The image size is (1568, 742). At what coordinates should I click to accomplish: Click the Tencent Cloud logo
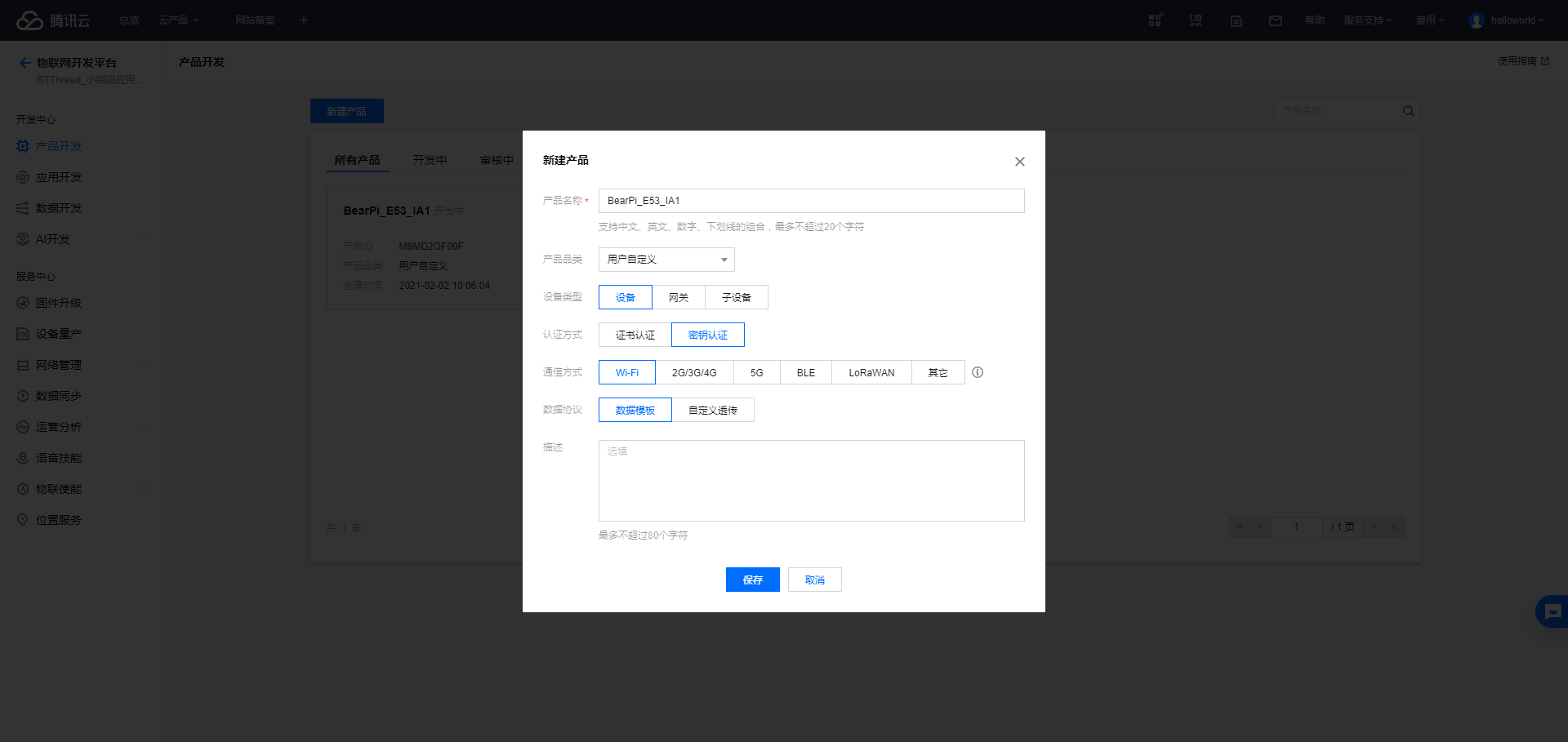point(53,20)
